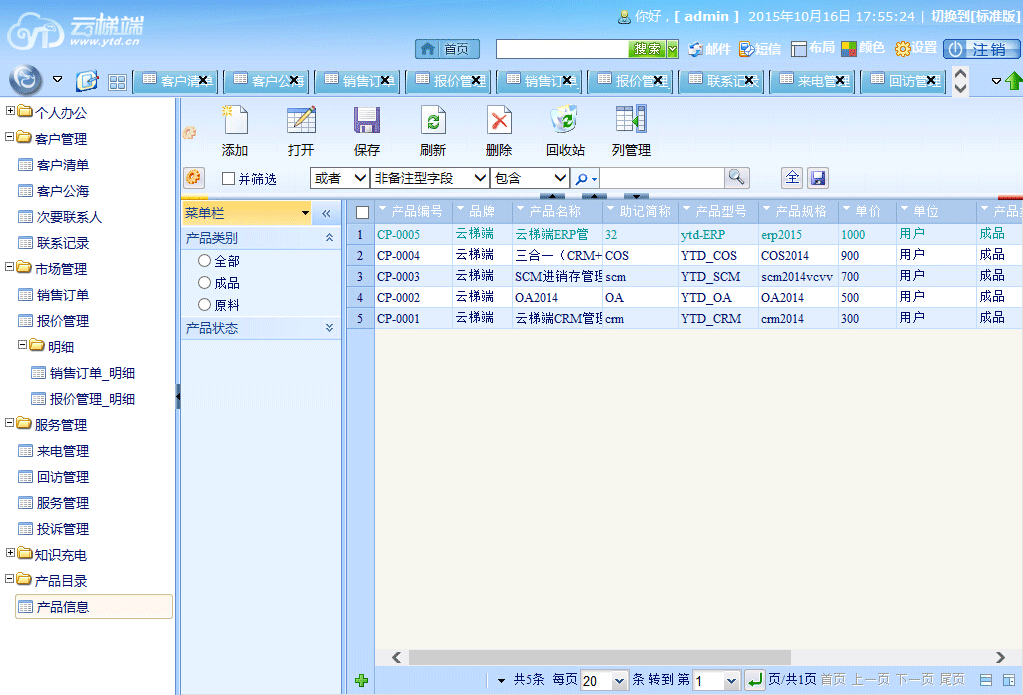
Task: Click the 尾页 last page link
Action: [x=952, y=680]
